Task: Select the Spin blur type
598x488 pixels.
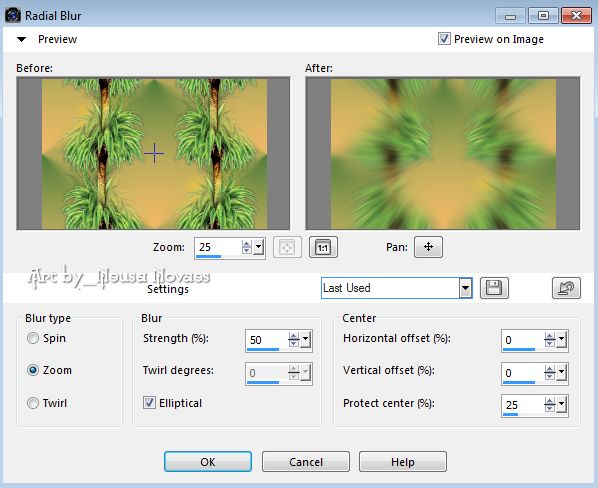Action: [x=33, y=338]
